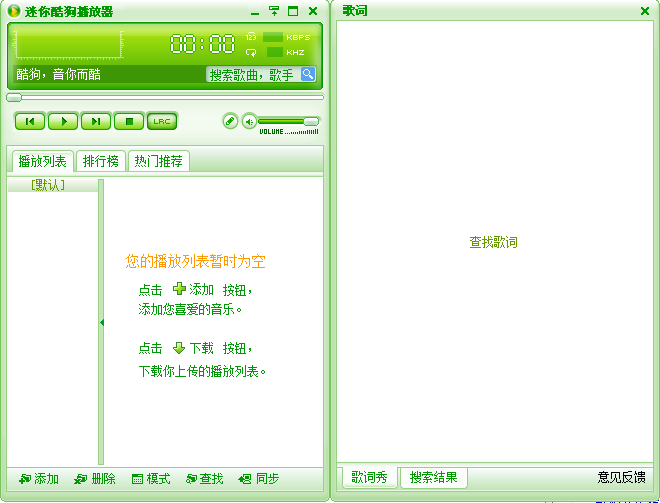Select the [默认] playlist entry
Screen dimensions: 660x503
48,185
